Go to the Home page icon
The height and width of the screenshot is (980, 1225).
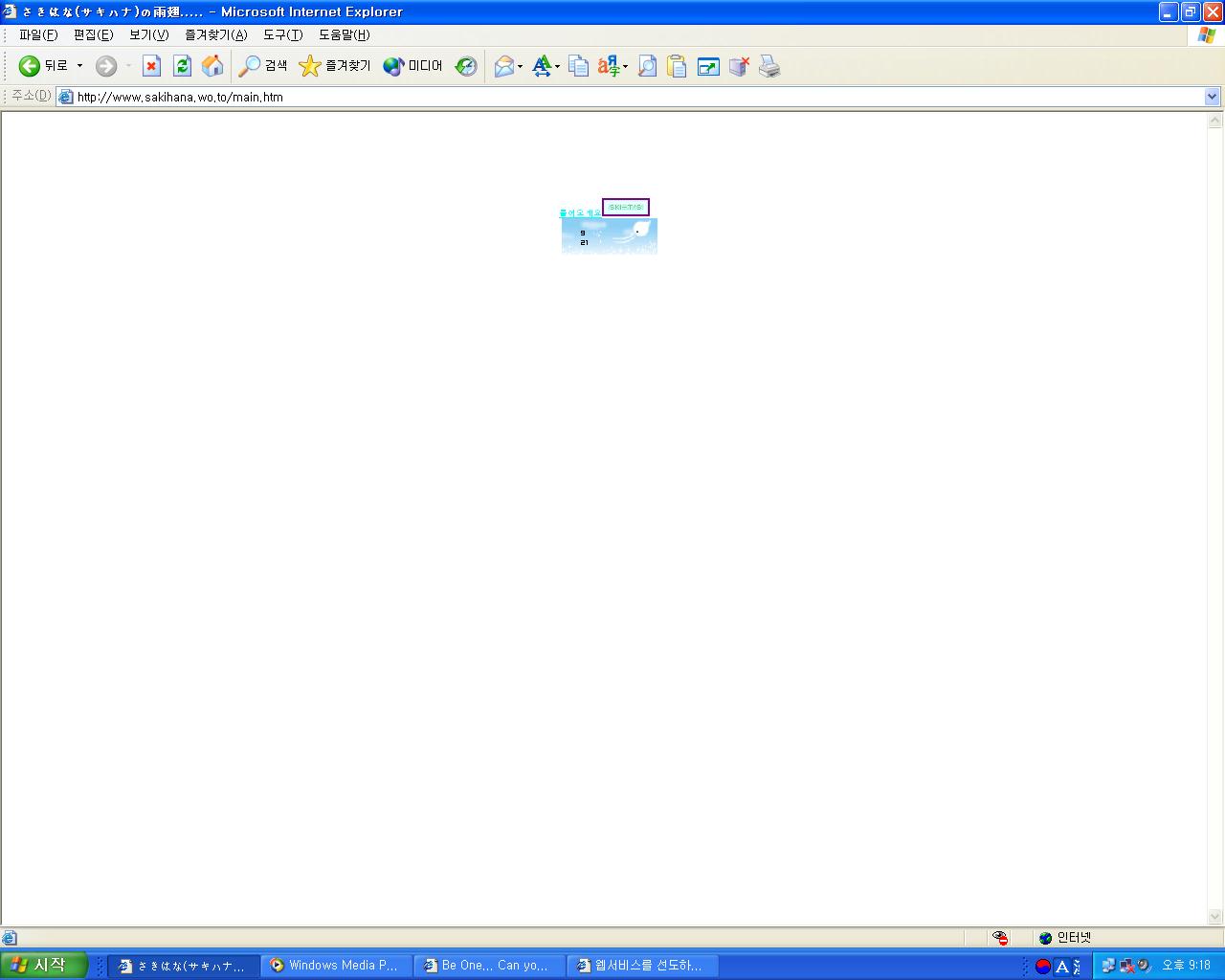(212, 66)
